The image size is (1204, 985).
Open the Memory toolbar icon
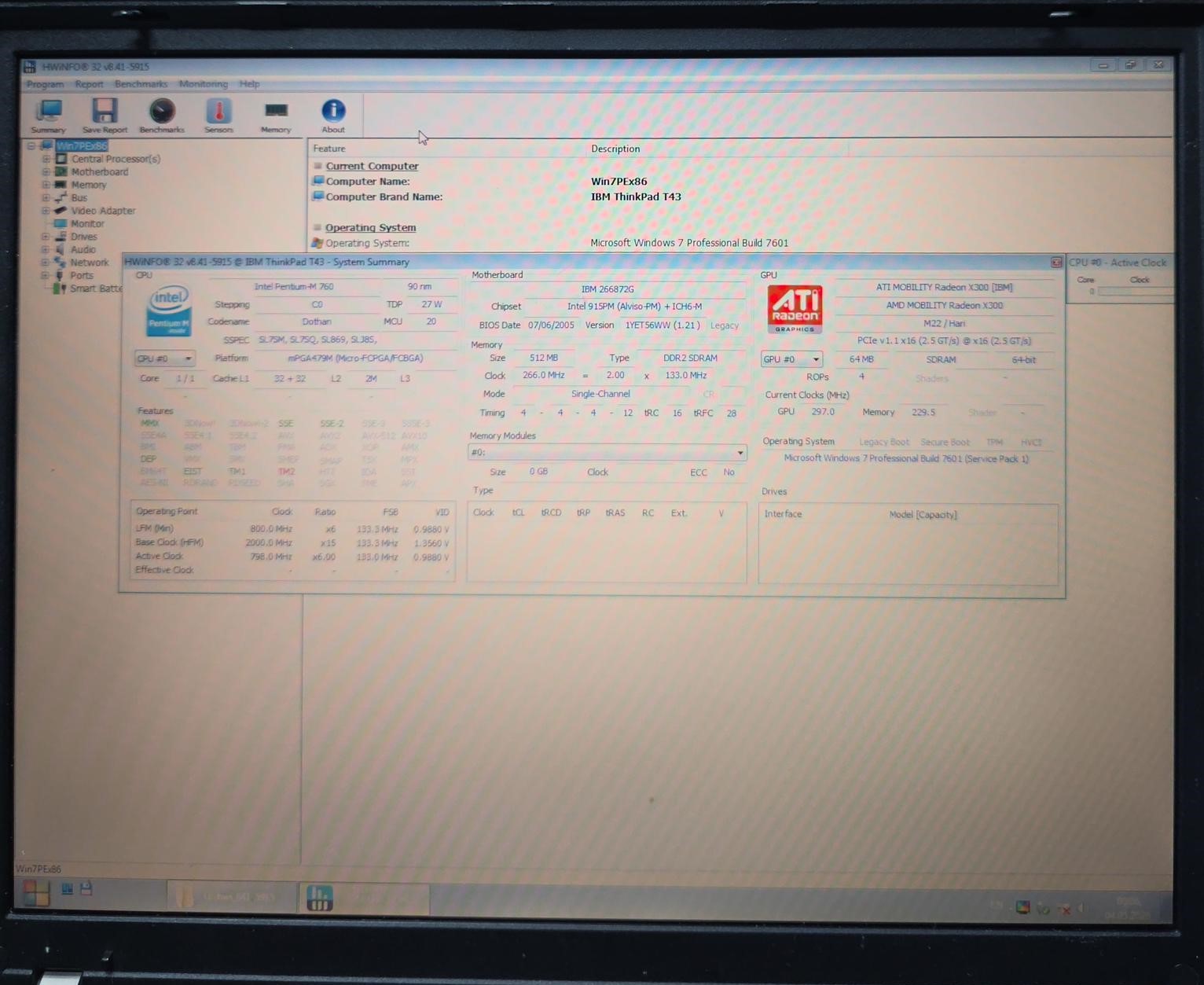coord(276,111)
